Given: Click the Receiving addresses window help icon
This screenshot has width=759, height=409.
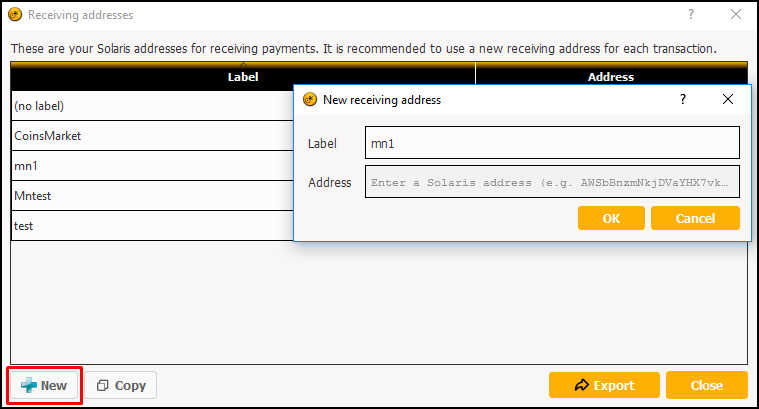Looking at the screenshot, I should click(x=691, y=15).
